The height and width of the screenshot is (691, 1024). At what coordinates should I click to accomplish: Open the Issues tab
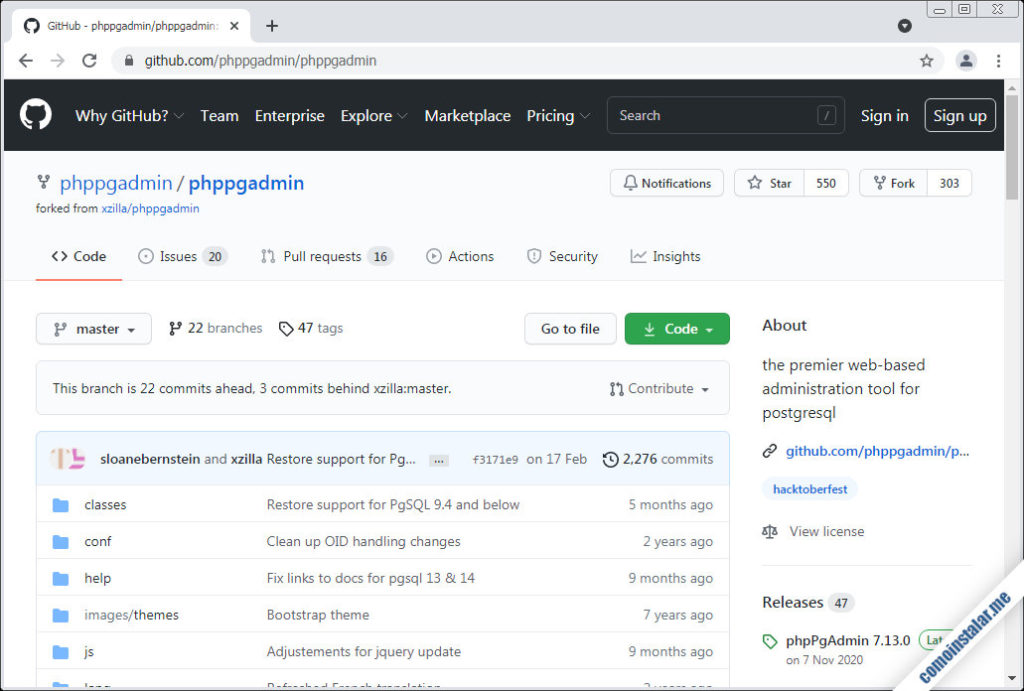click(182, 256)
